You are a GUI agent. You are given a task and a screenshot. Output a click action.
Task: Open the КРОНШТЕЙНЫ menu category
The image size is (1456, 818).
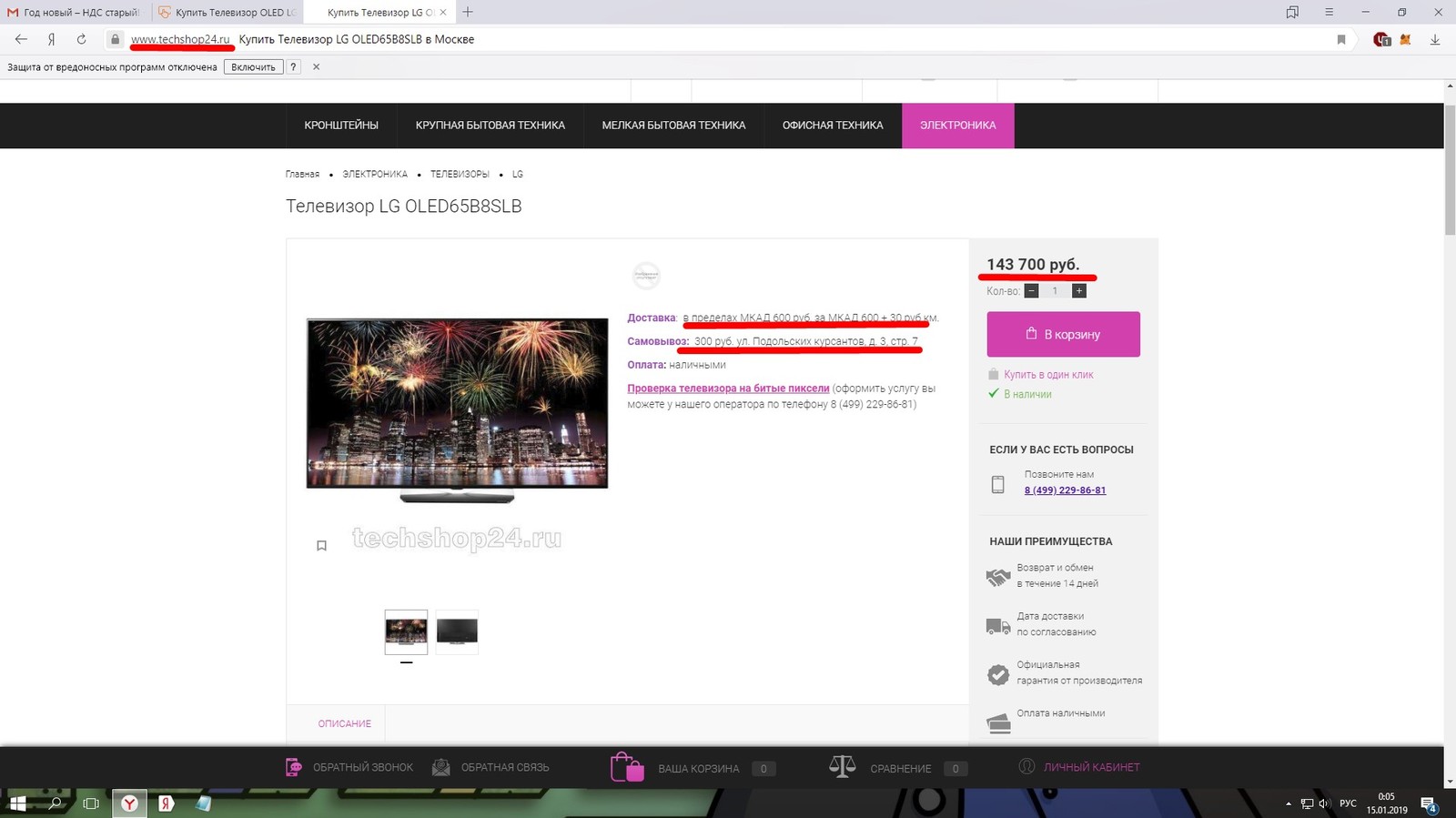tap(341, 126)
